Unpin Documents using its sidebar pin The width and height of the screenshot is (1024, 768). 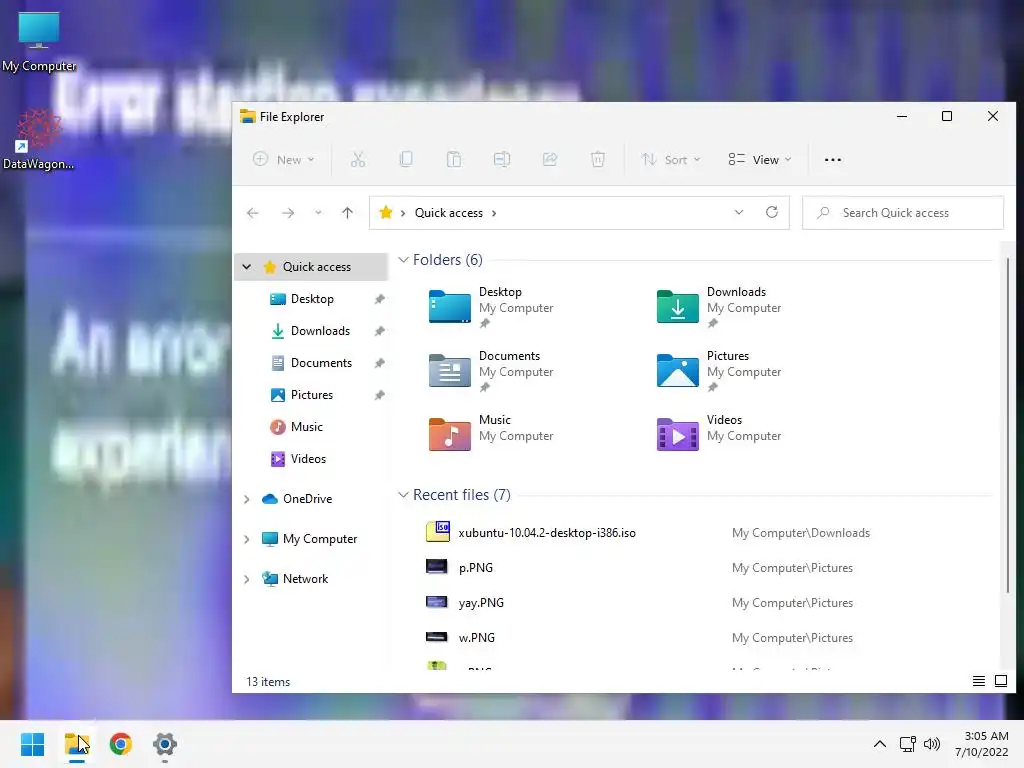[379, 363]
